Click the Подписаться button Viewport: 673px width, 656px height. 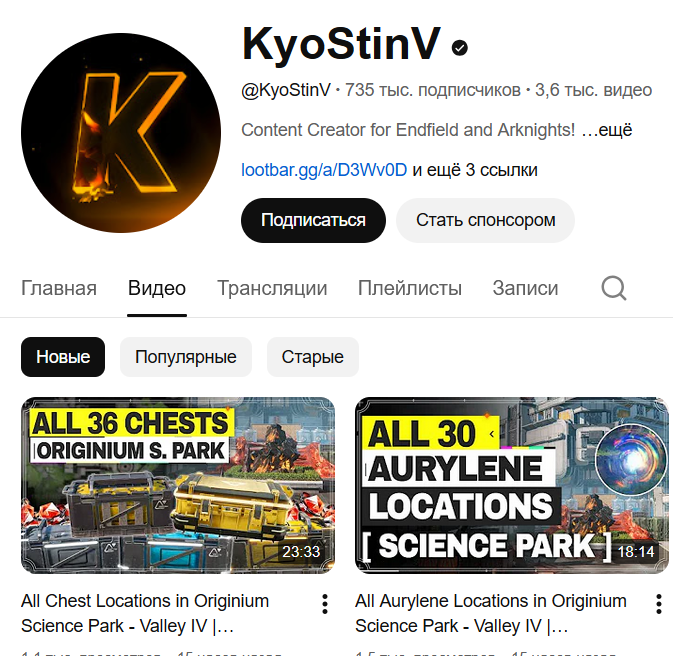pos(313,220)
